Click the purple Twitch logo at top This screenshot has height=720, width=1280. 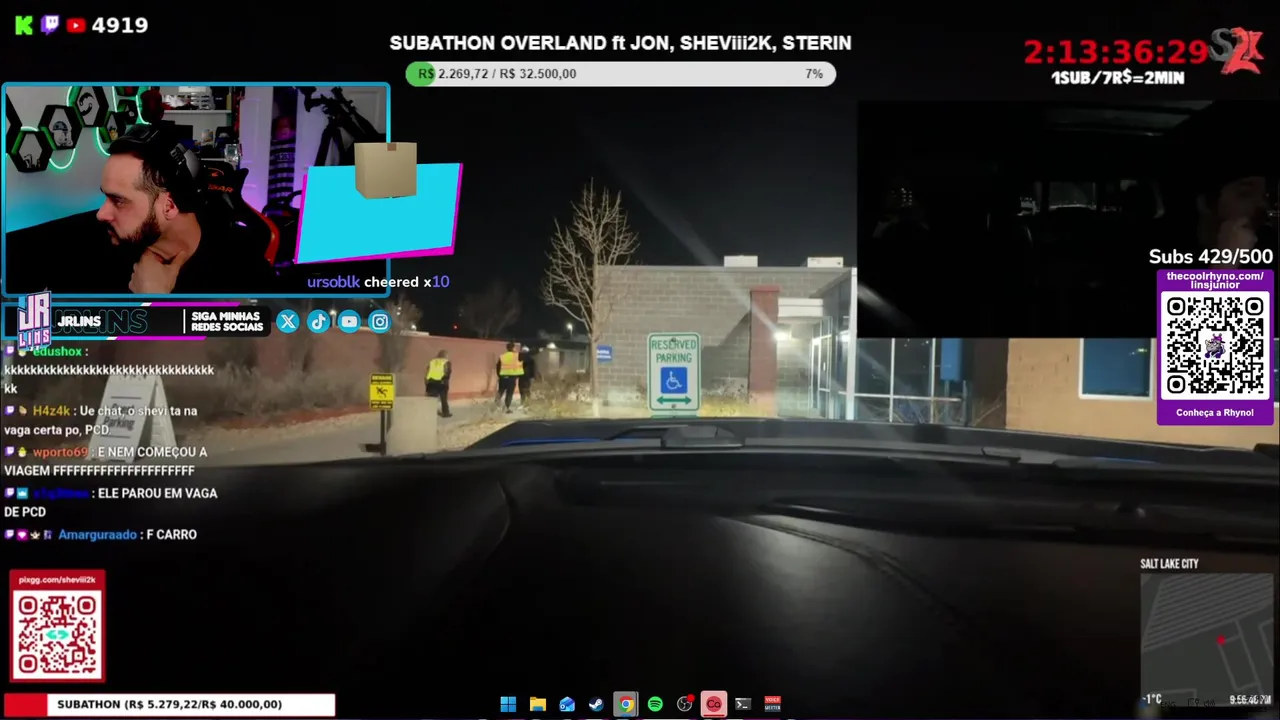pos(50,25)
